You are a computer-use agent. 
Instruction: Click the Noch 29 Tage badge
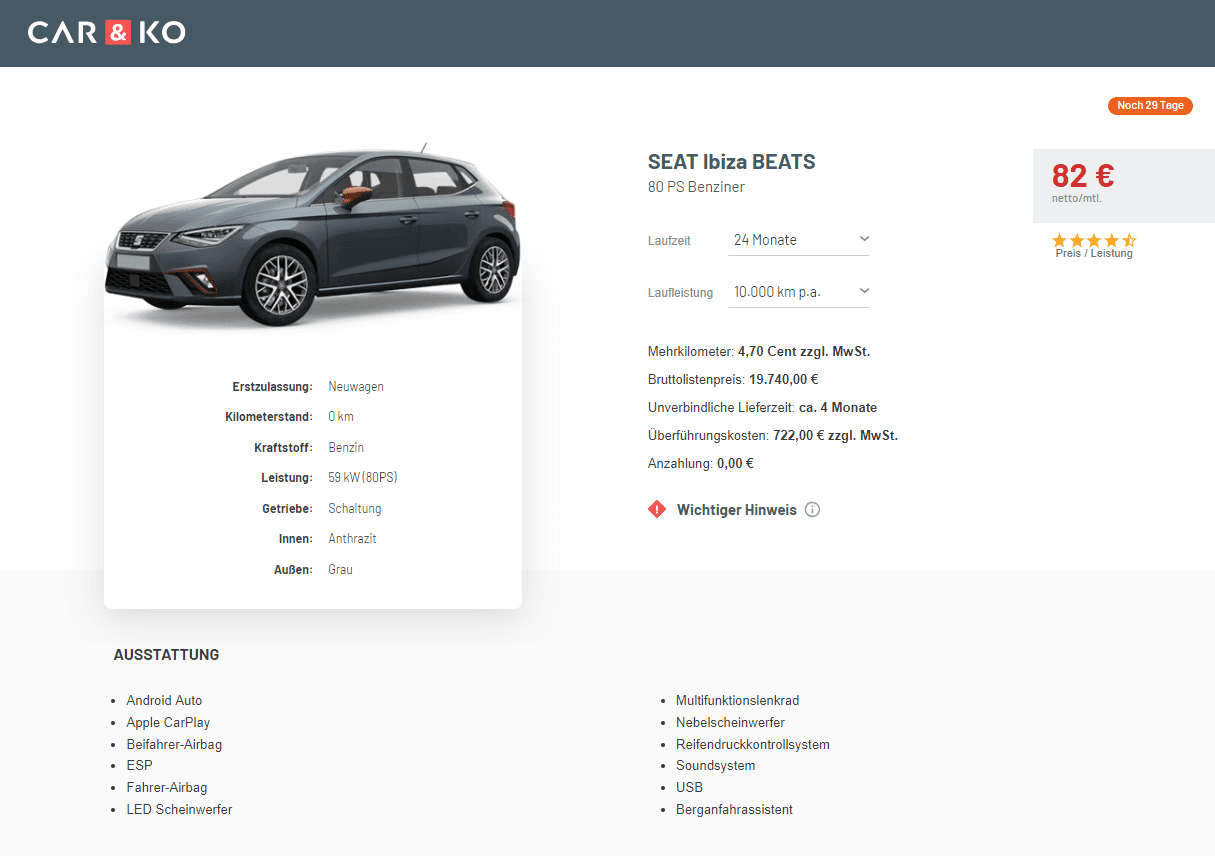(1150, 106)
